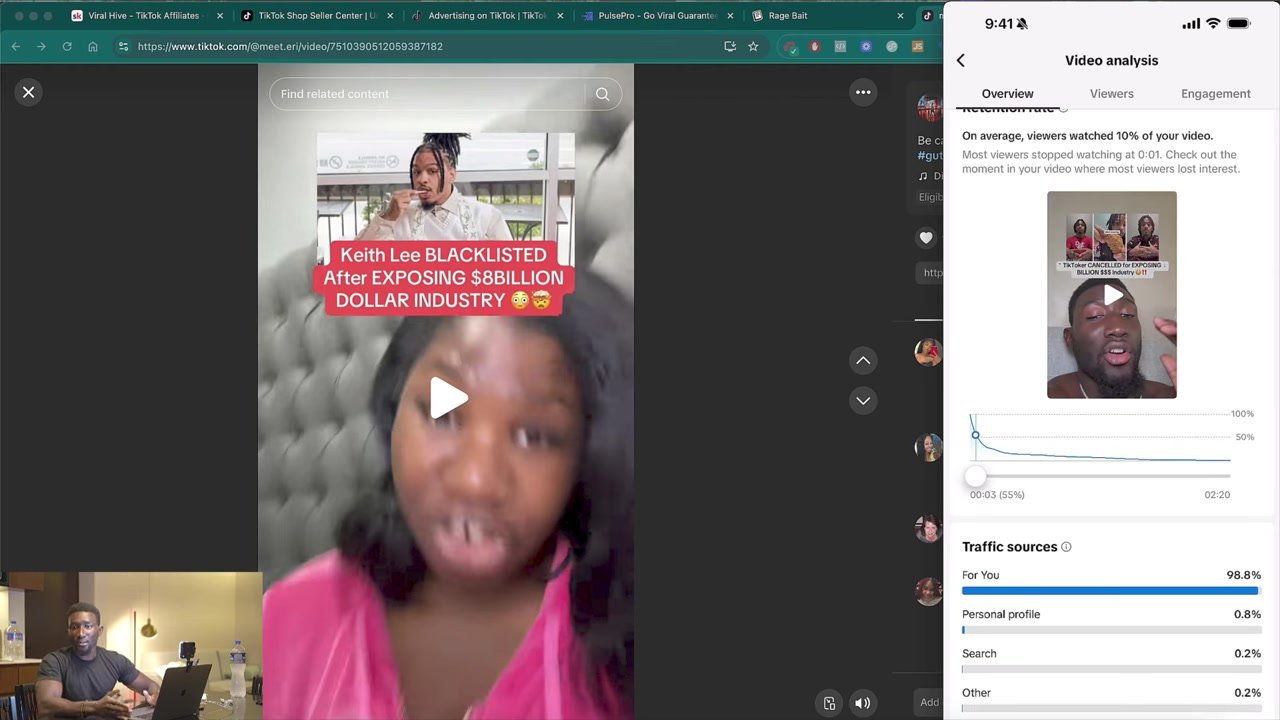Close the TikTok video viewer
The image size is (1280, 720).
coord(28,92)
